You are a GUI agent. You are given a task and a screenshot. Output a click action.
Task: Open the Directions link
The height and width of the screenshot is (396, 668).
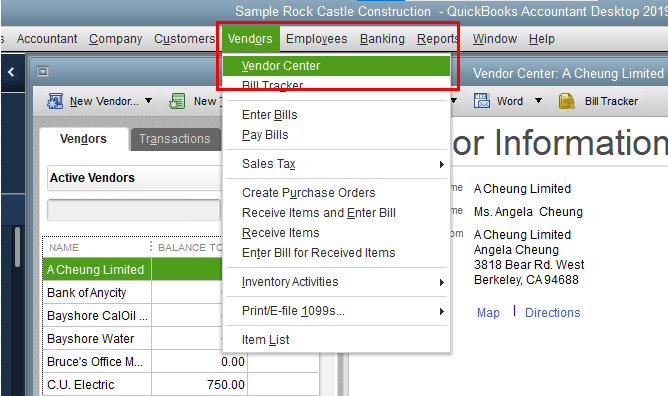coord(553,313)
